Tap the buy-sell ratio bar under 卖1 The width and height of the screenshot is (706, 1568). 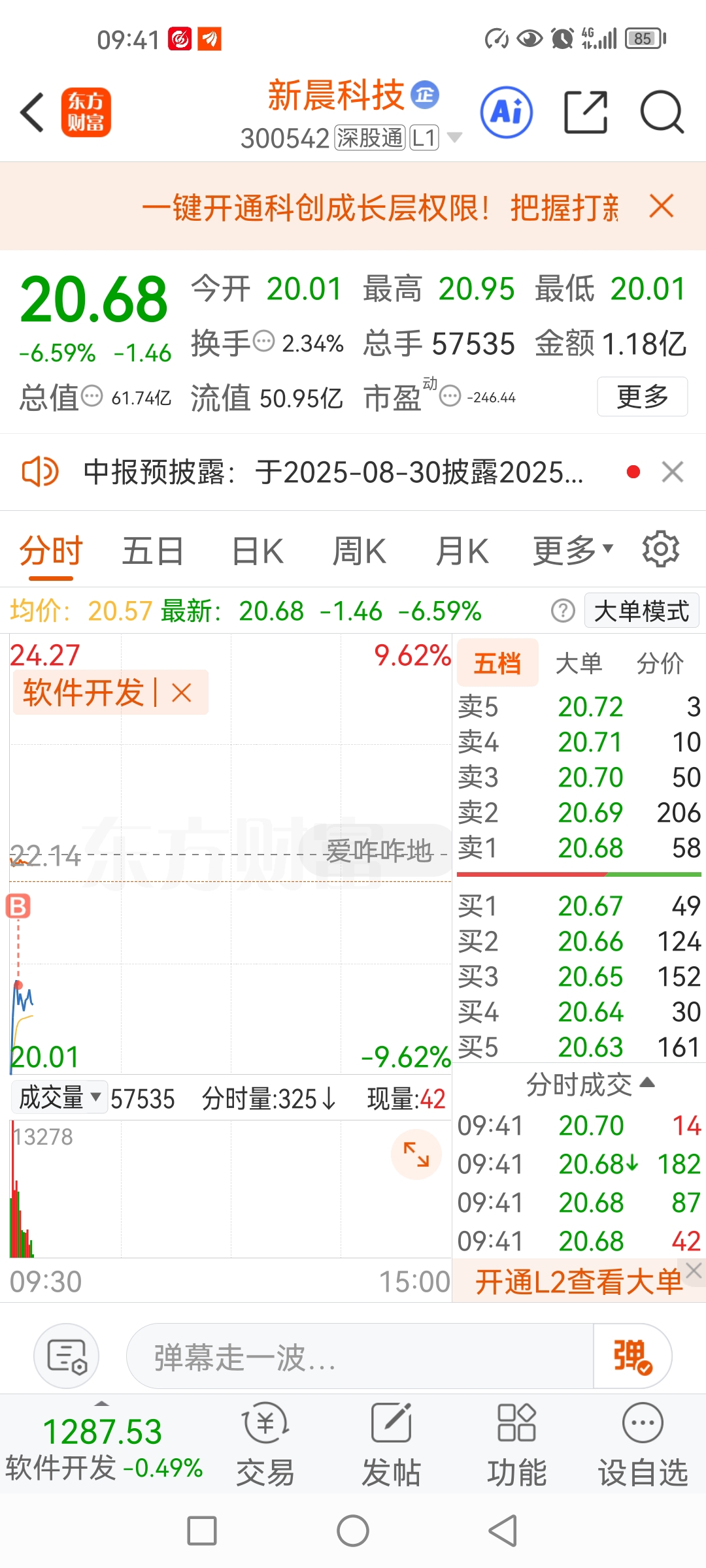point(579,874)
